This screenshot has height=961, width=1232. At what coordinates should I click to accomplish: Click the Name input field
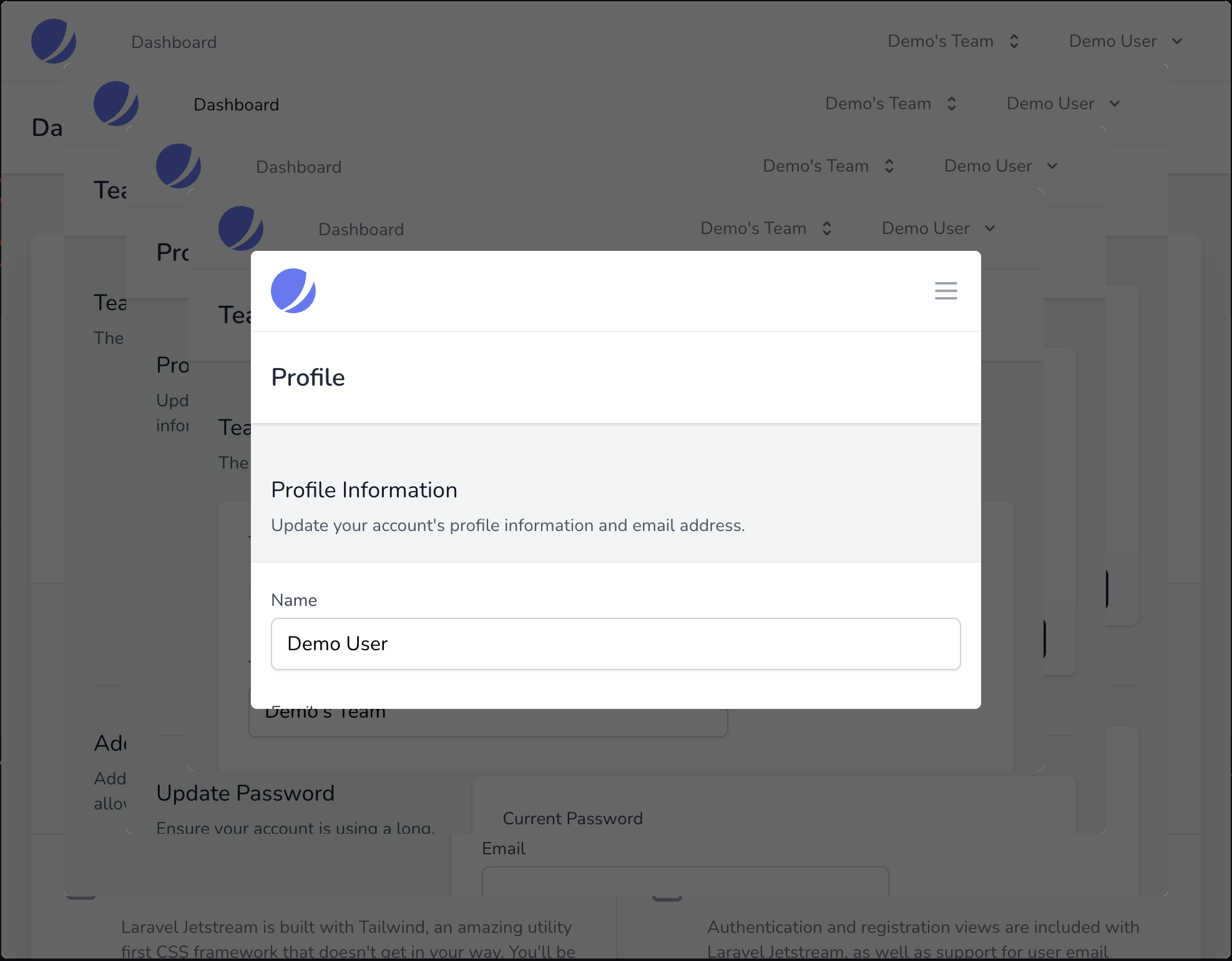(x=615, y=644)
